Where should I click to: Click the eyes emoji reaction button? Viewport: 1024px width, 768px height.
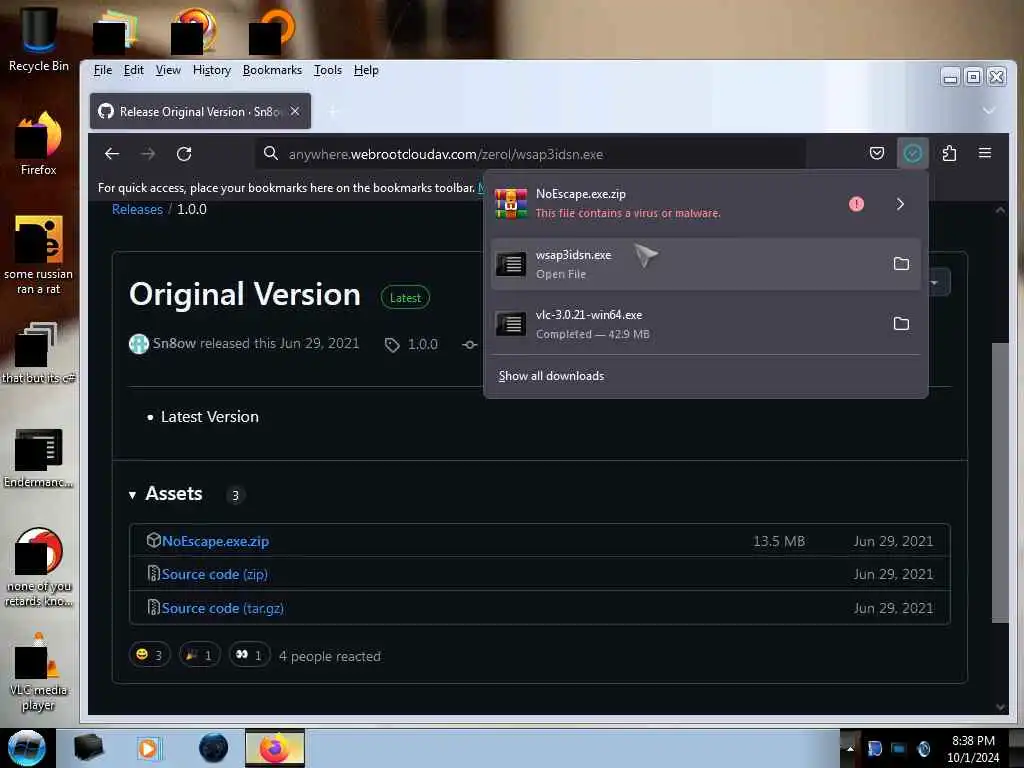pyautogui.click(x=249, y=655)
